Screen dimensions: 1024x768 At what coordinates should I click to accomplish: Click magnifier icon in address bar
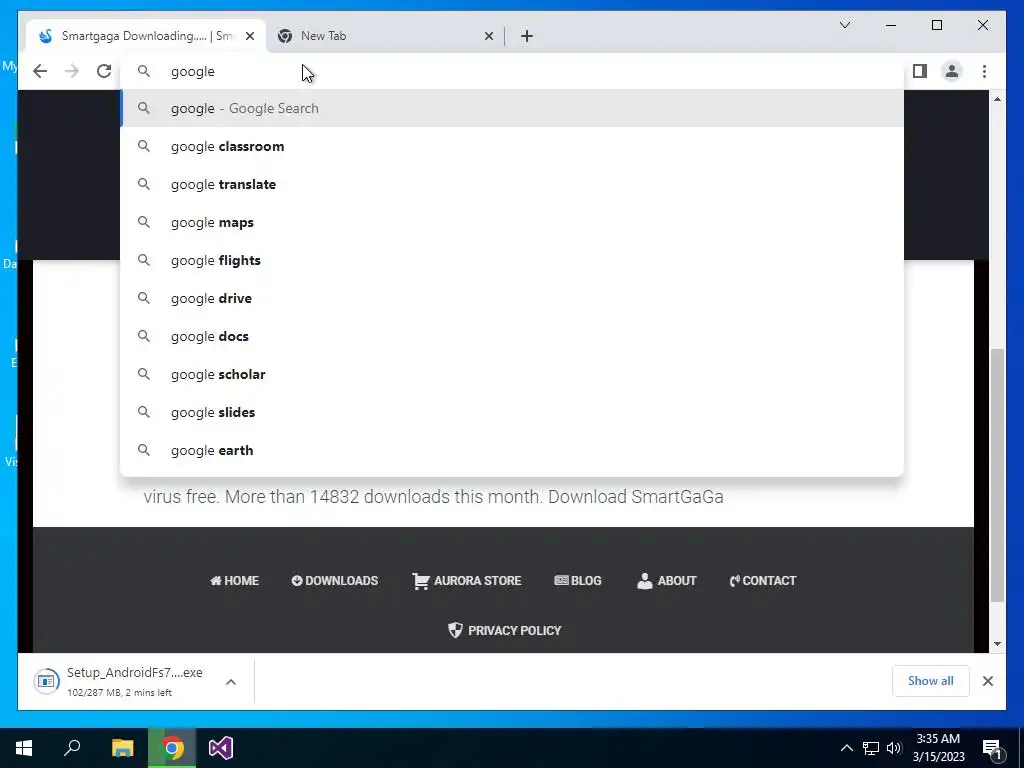144,71
